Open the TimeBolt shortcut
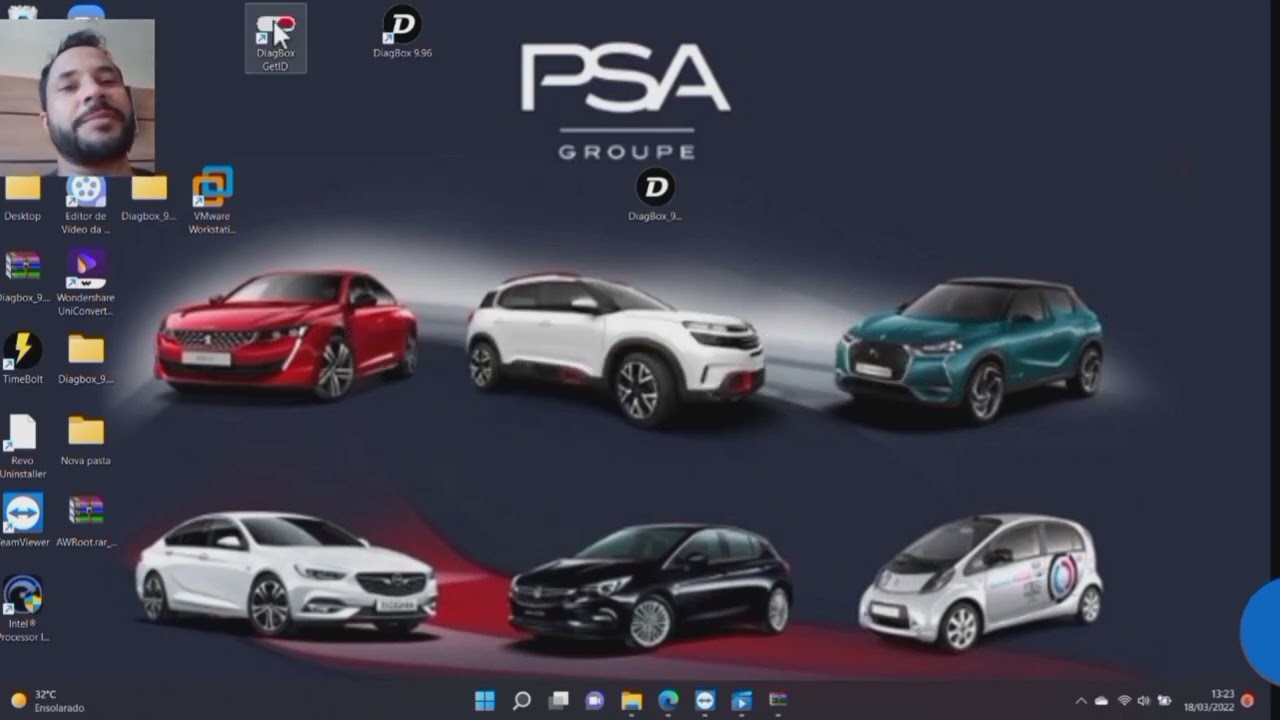 pos(22,358)
